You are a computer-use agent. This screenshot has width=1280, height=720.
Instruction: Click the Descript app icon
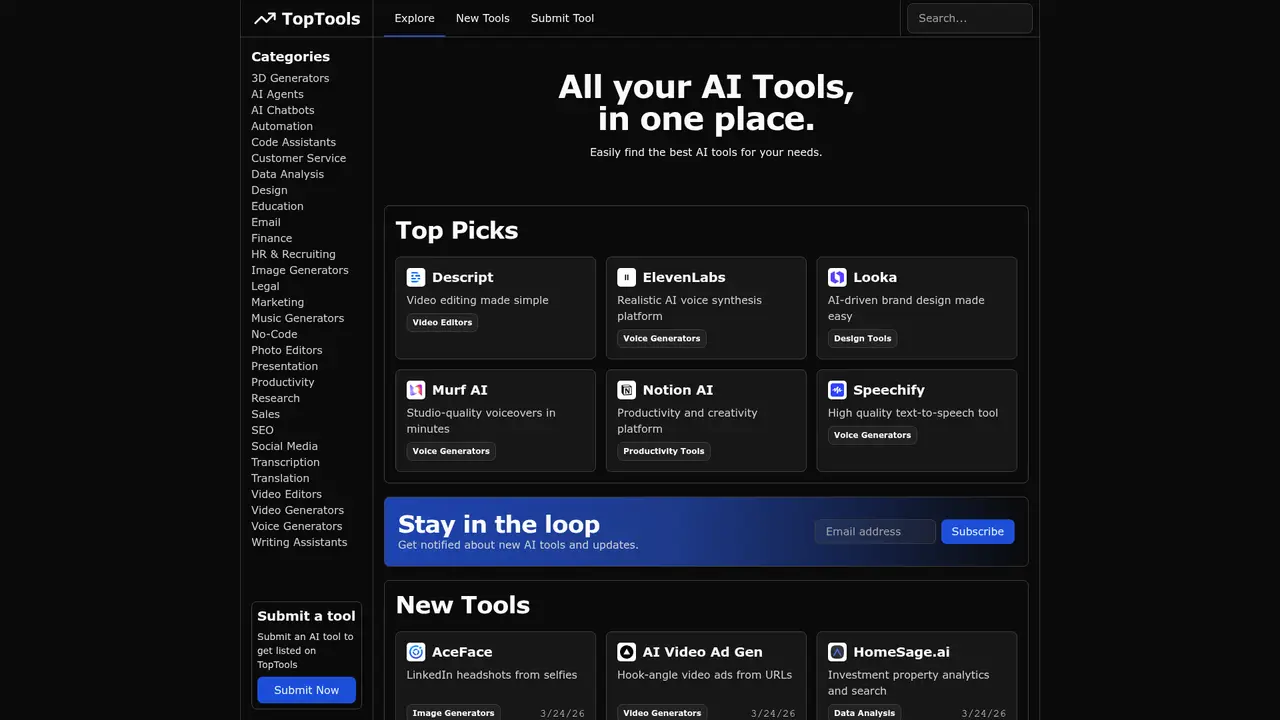416,277
